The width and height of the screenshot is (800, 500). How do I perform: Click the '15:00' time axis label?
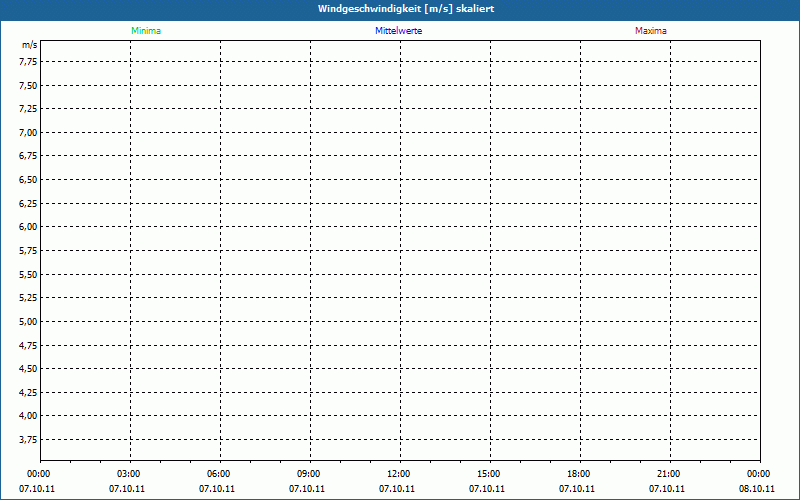pyautogui.click(x=488, y=474)
